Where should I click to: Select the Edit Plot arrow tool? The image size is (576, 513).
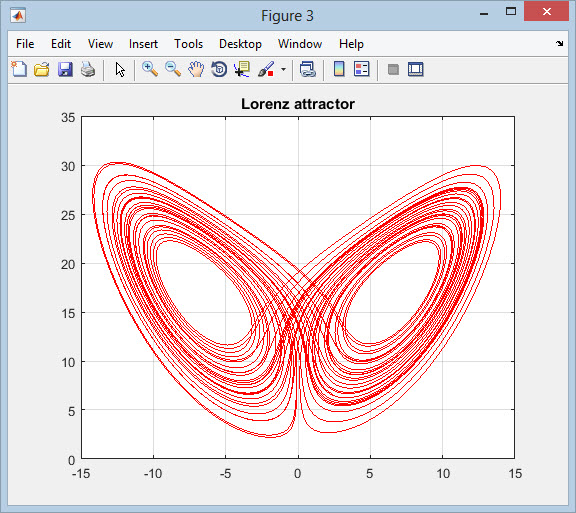click(120, 69)
